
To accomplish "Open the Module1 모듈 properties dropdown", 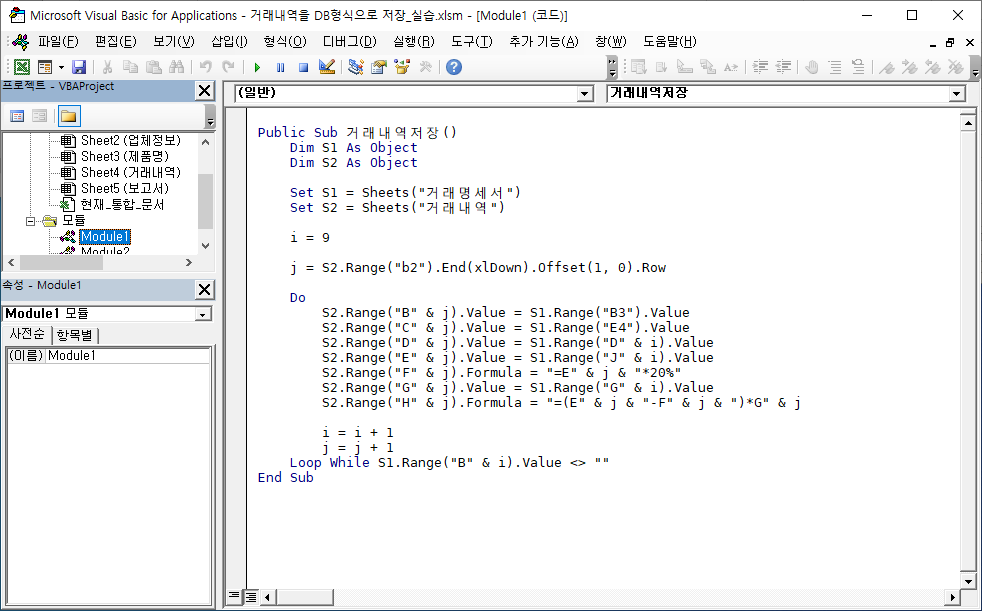I will click(203, 314).
